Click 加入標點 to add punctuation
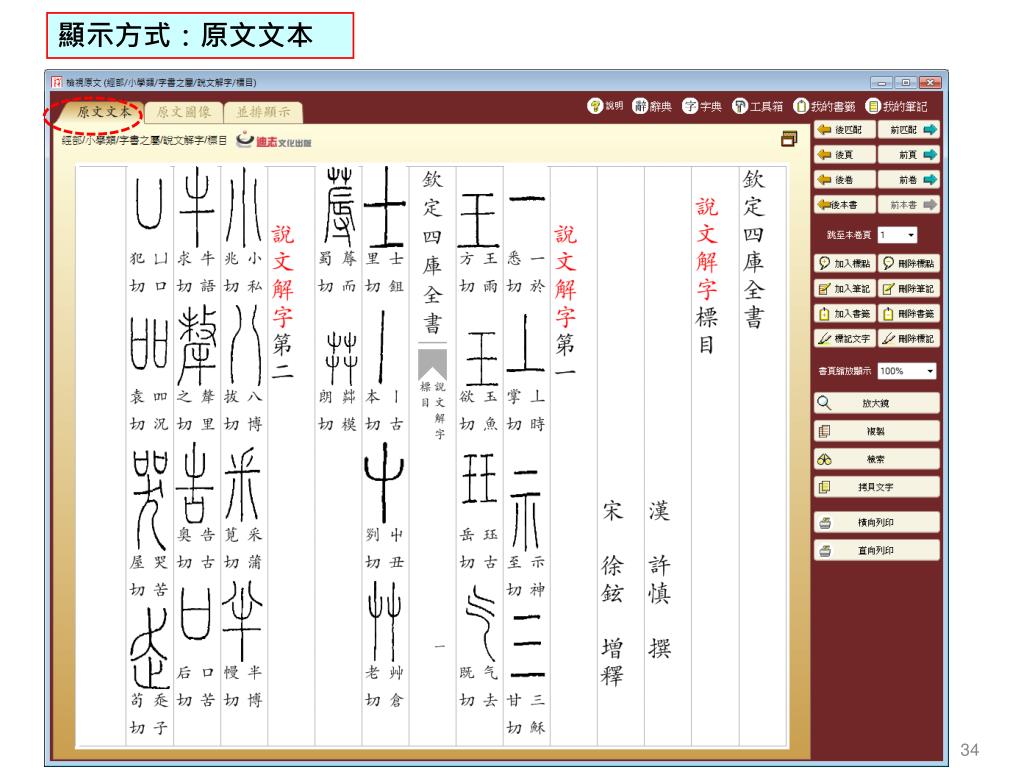The image size is (1024, 768). click(x=844, y=263)
